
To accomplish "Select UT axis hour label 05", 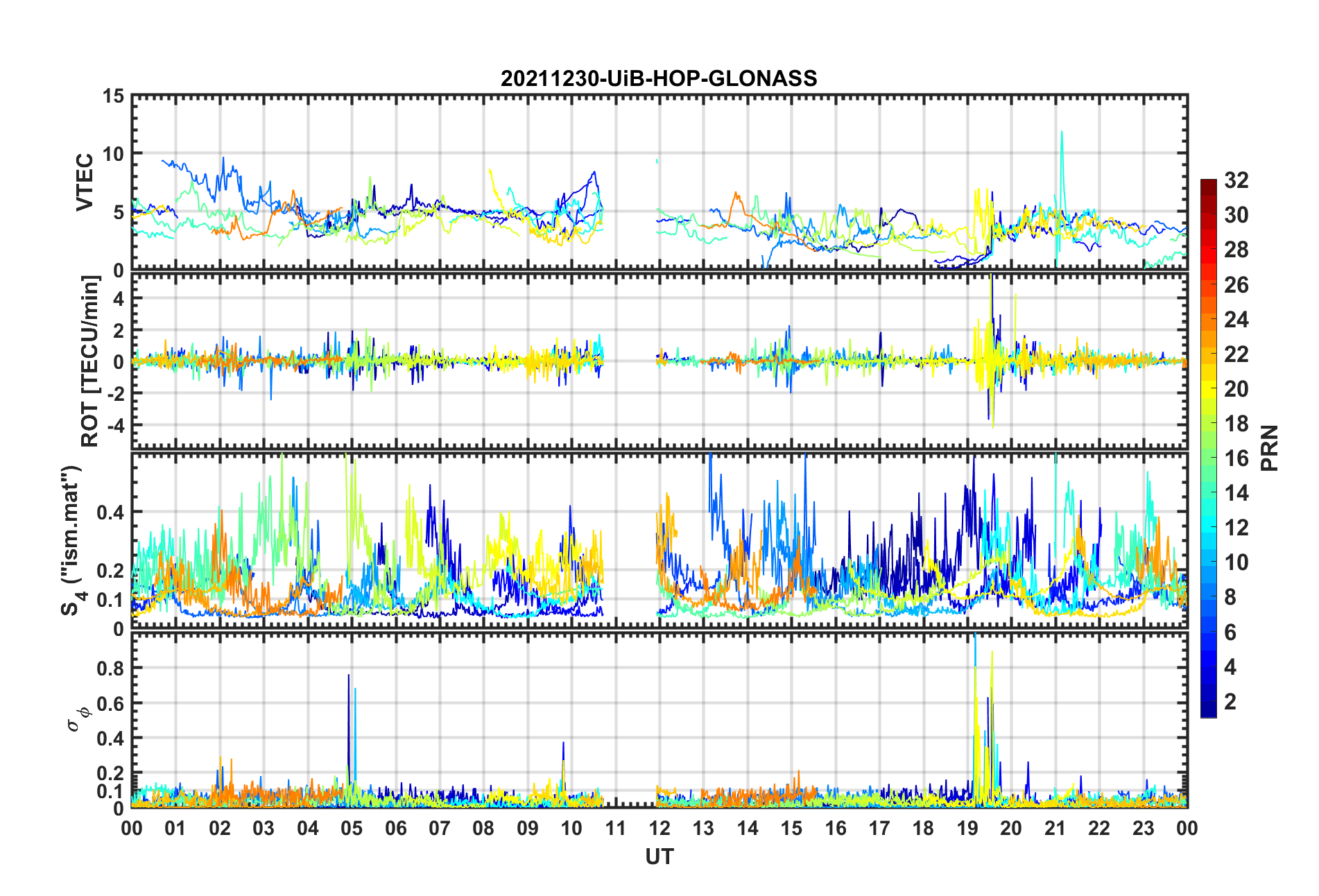I will coord(352,828).
